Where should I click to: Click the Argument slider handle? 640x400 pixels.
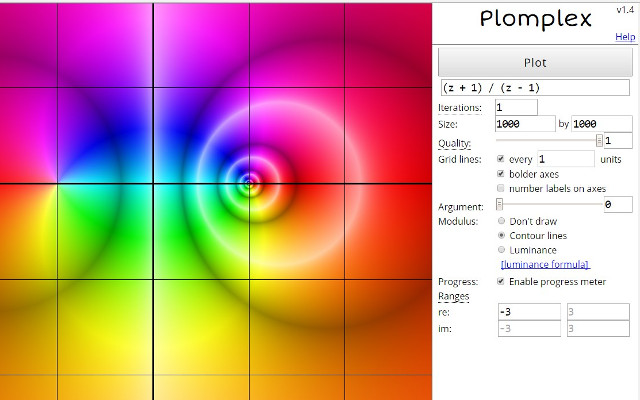499,204
